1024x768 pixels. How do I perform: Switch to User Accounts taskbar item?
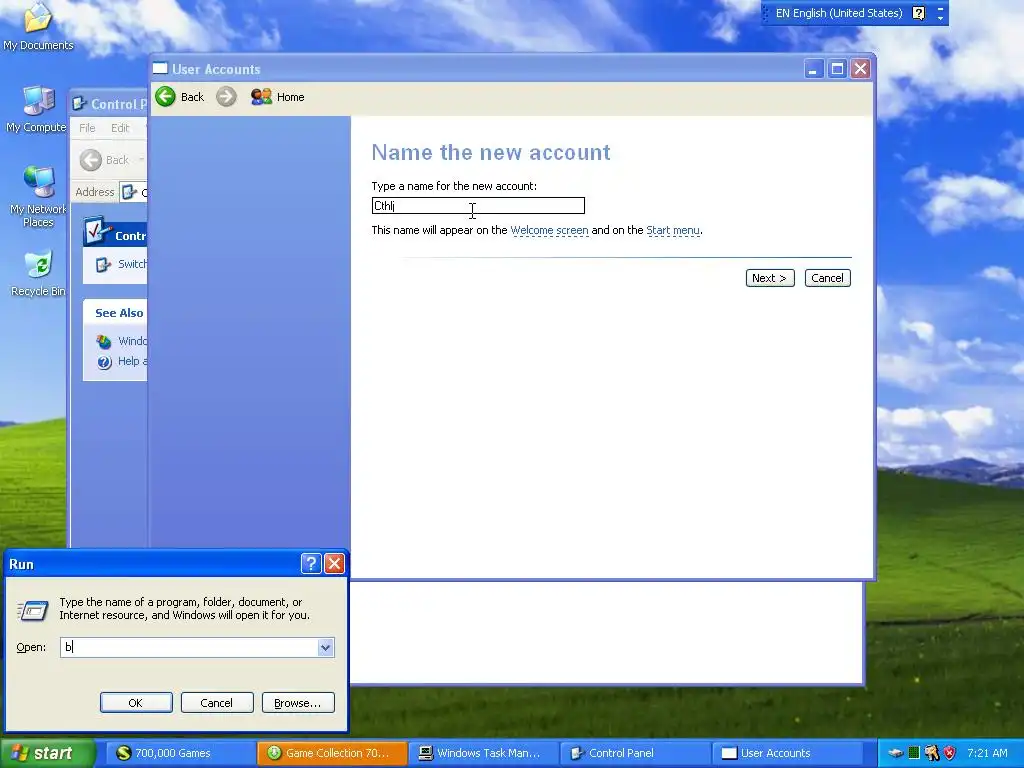[x=787, y=753]
